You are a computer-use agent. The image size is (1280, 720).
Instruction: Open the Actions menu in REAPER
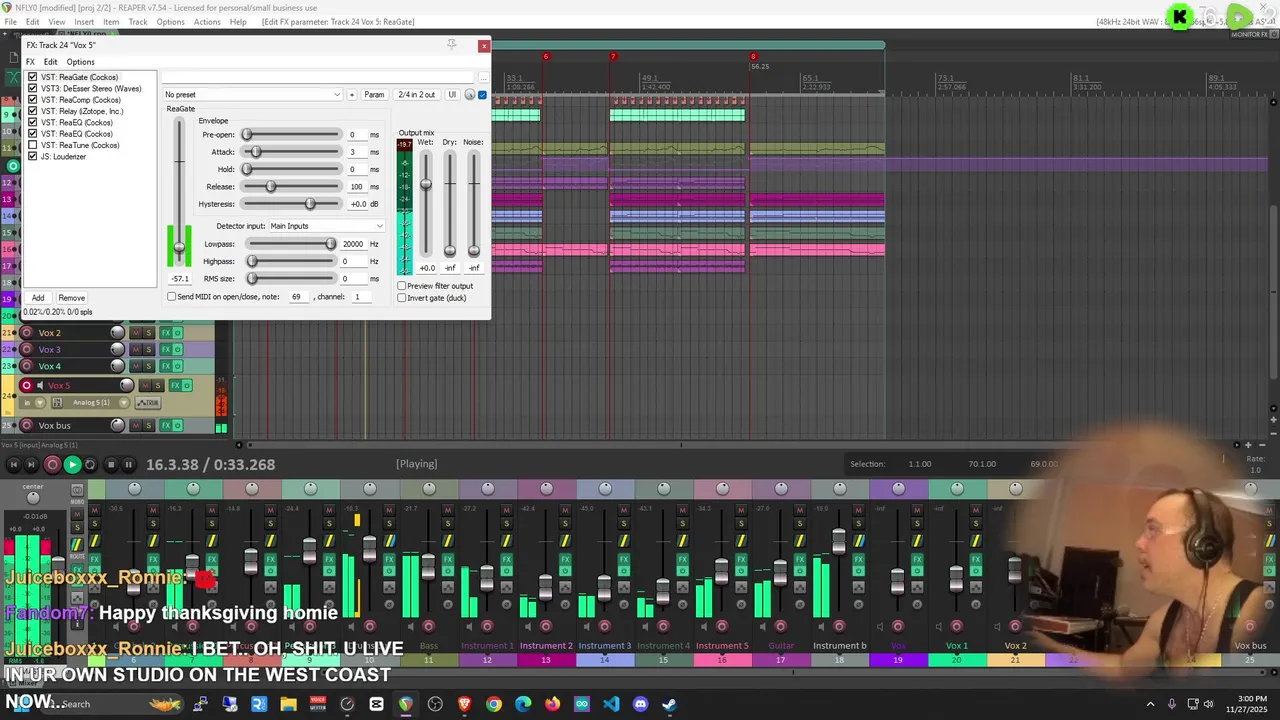click(x=207, y=22)
